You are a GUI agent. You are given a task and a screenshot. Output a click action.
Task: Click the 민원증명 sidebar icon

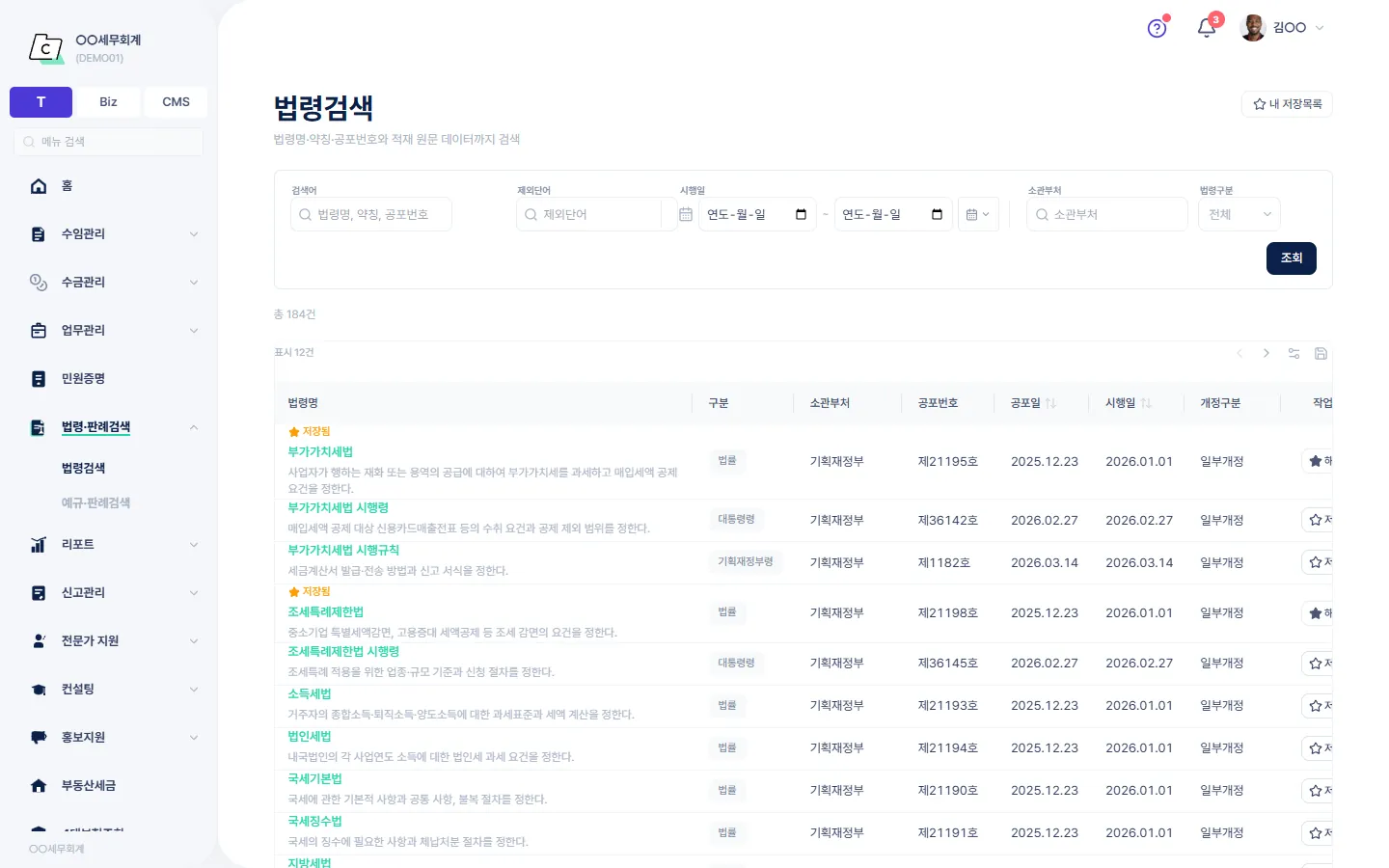pos(39,379)
